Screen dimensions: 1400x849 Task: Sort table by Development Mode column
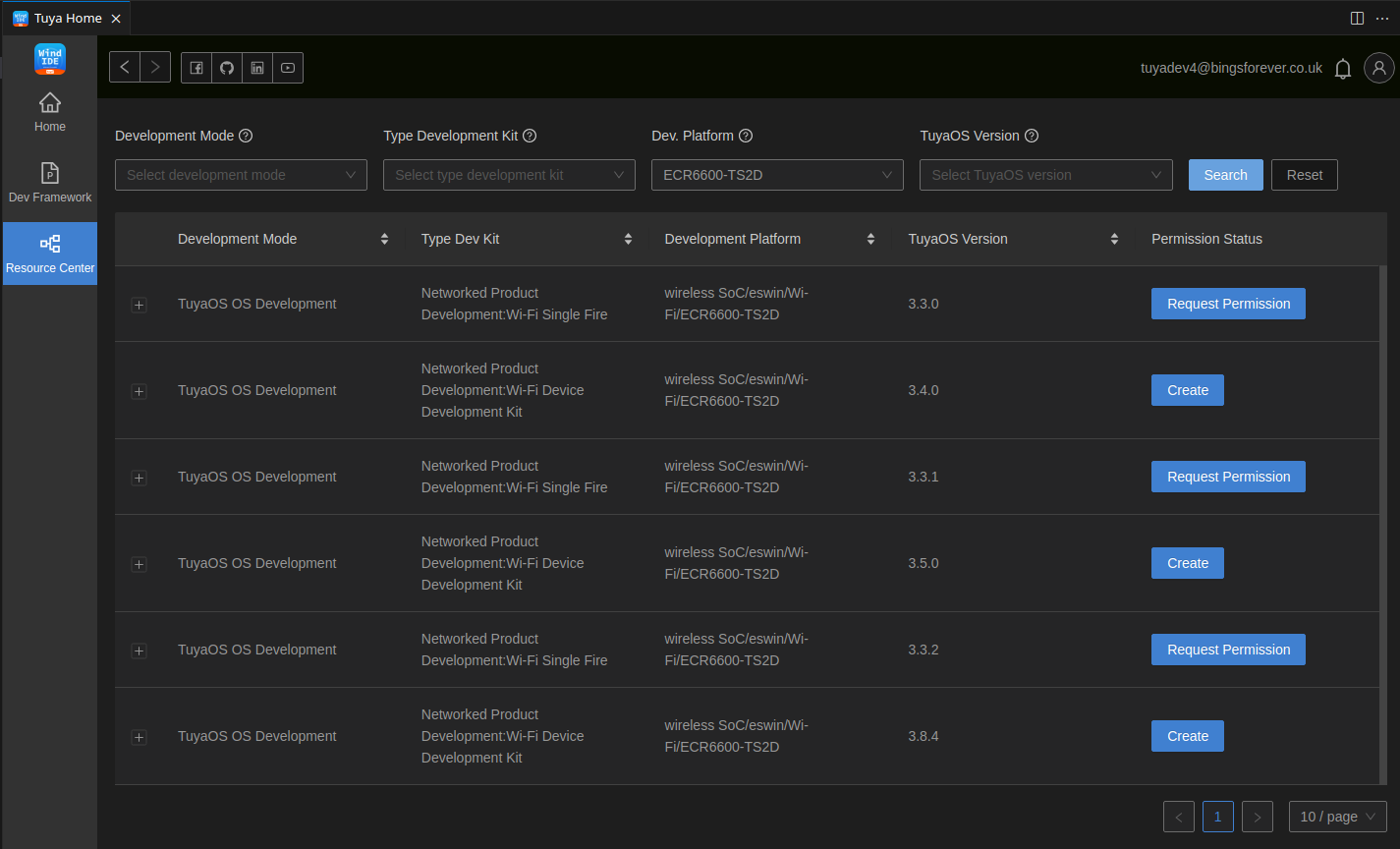tap(384, 239)
